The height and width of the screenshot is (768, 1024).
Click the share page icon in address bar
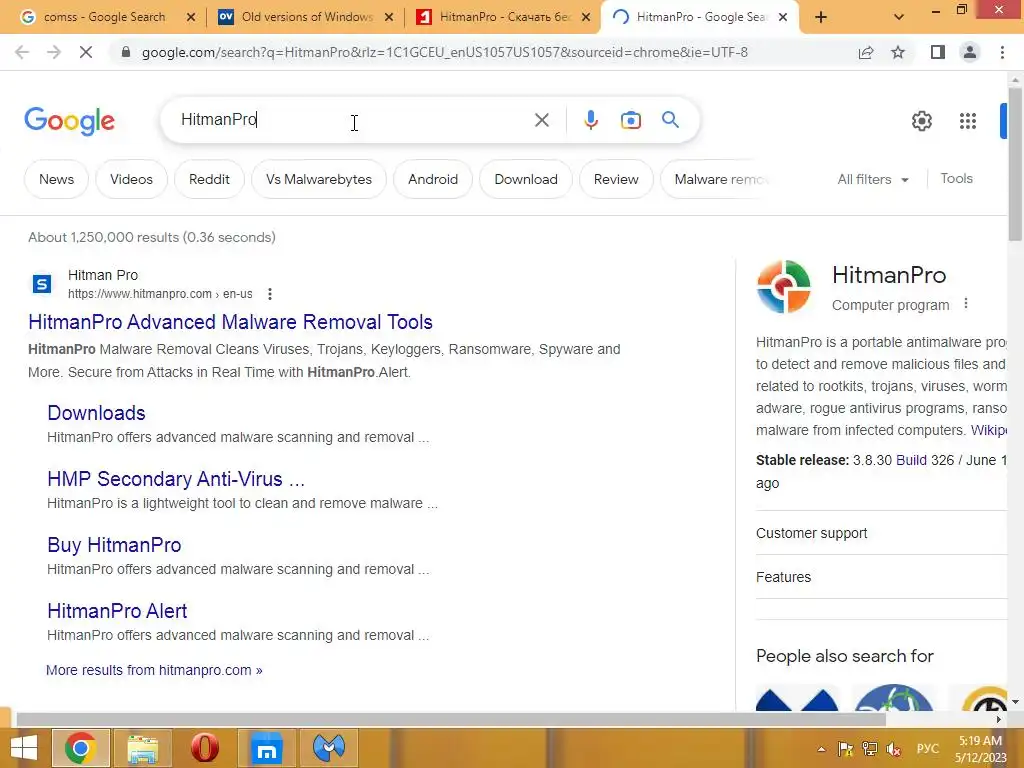click(866, 52)
